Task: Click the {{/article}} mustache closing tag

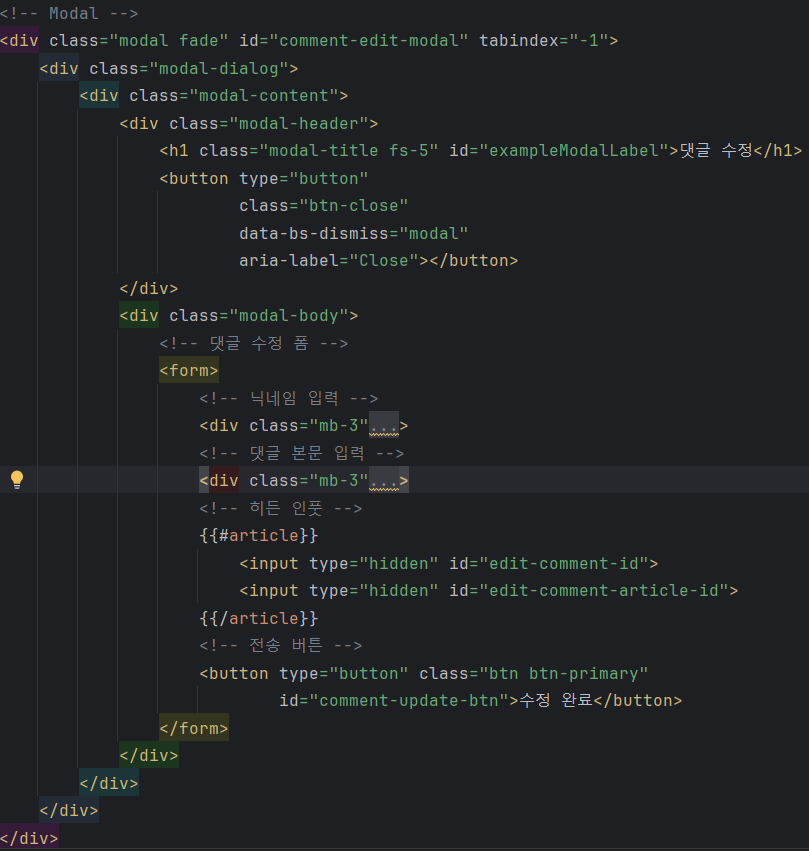Action: (259, 619)
